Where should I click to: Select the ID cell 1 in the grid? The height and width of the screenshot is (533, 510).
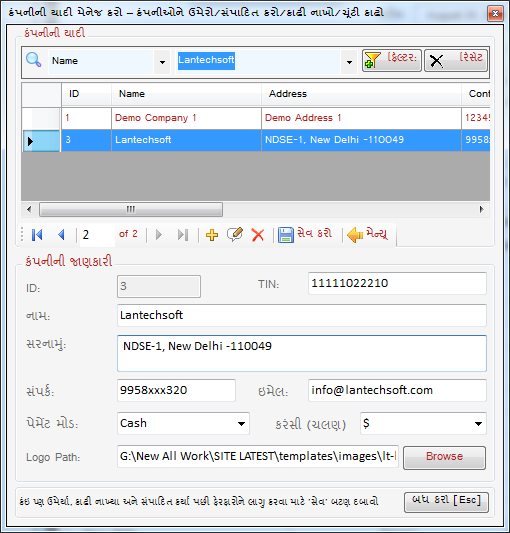(x=86, y=118)
